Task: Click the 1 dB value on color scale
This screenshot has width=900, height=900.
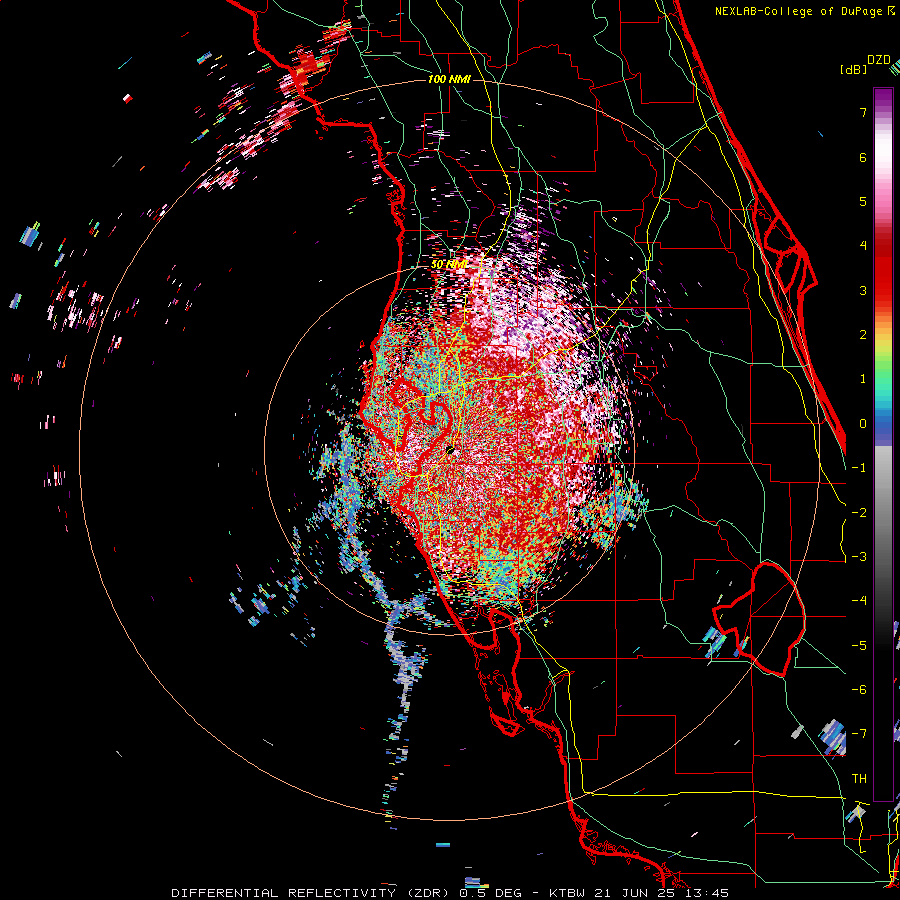Action: tap(863, 379)
